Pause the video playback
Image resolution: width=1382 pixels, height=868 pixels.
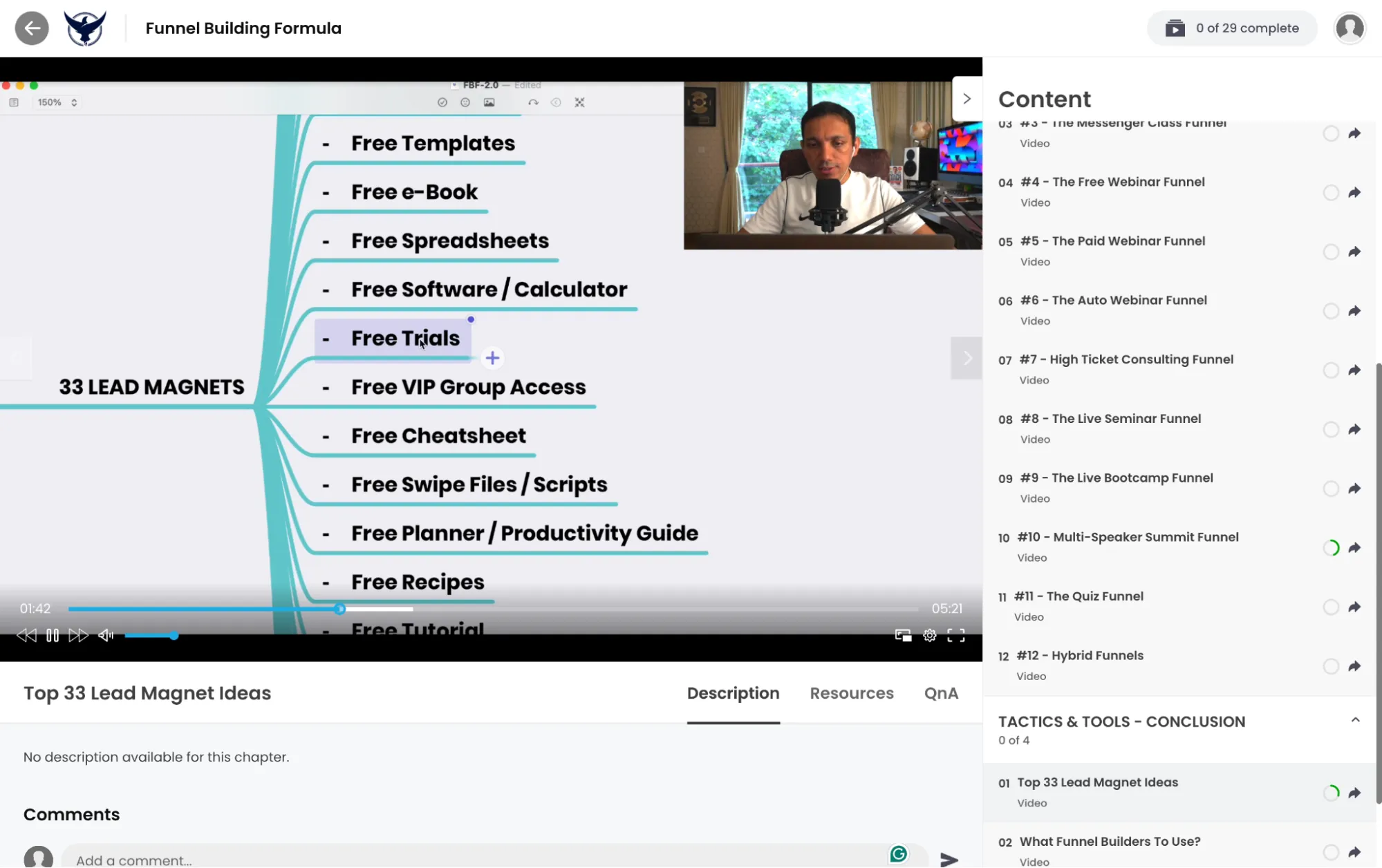coord(53,635)
